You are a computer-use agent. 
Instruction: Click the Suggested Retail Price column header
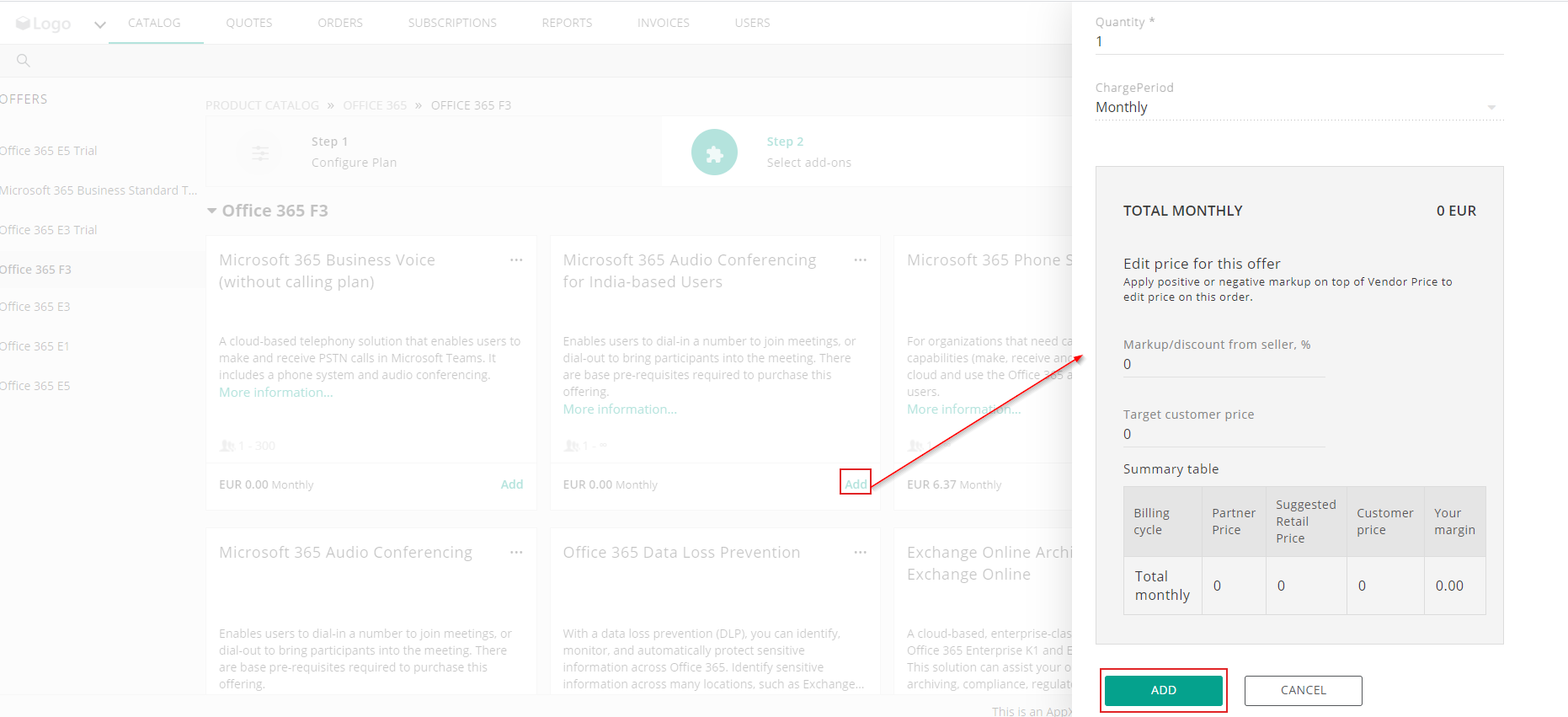tap(1305, 522)
